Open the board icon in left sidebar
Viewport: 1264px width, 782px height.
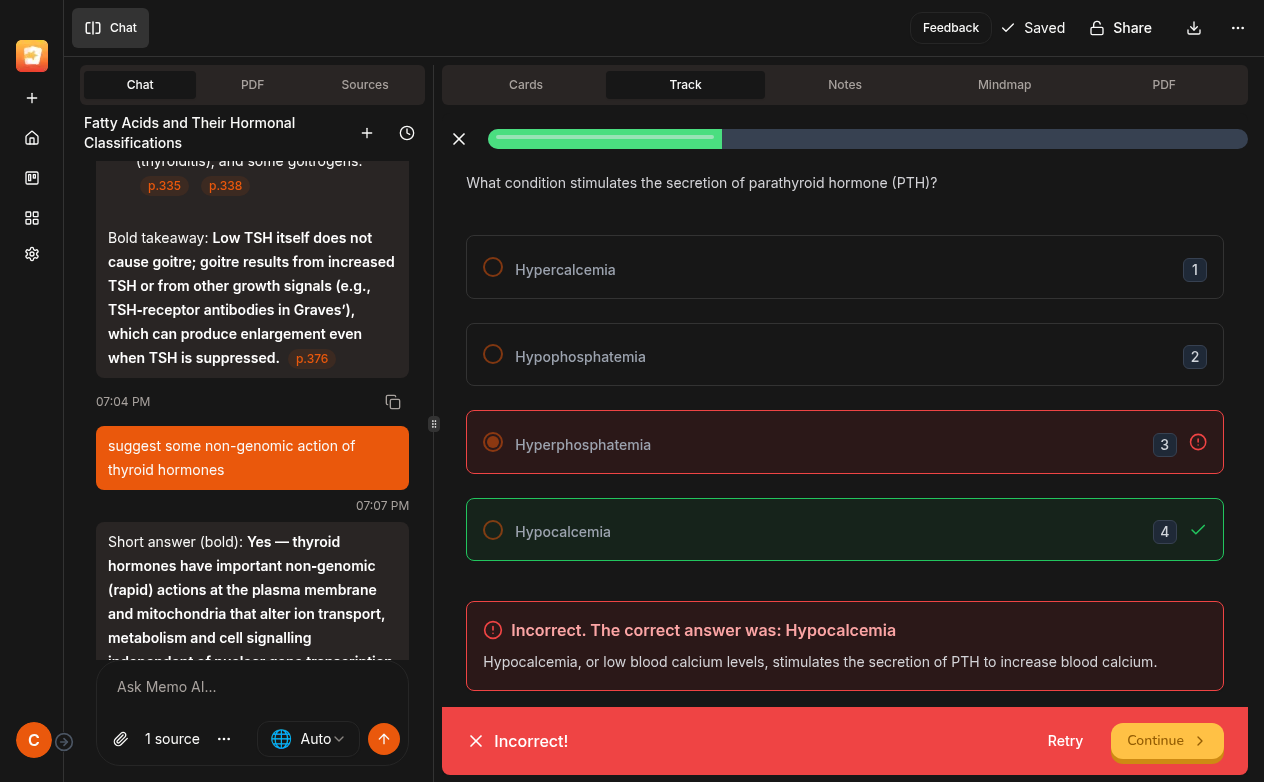click(32, 178)
